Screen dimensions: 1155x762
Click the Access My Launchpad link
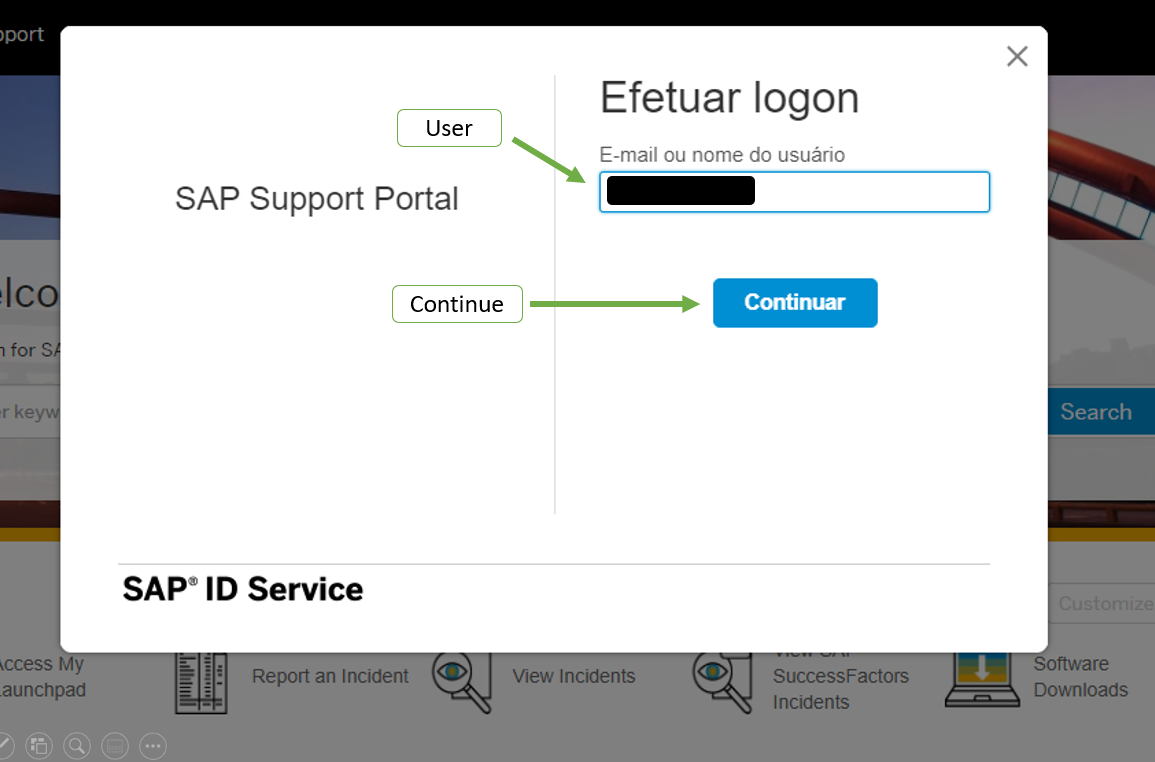click(42, 677)
